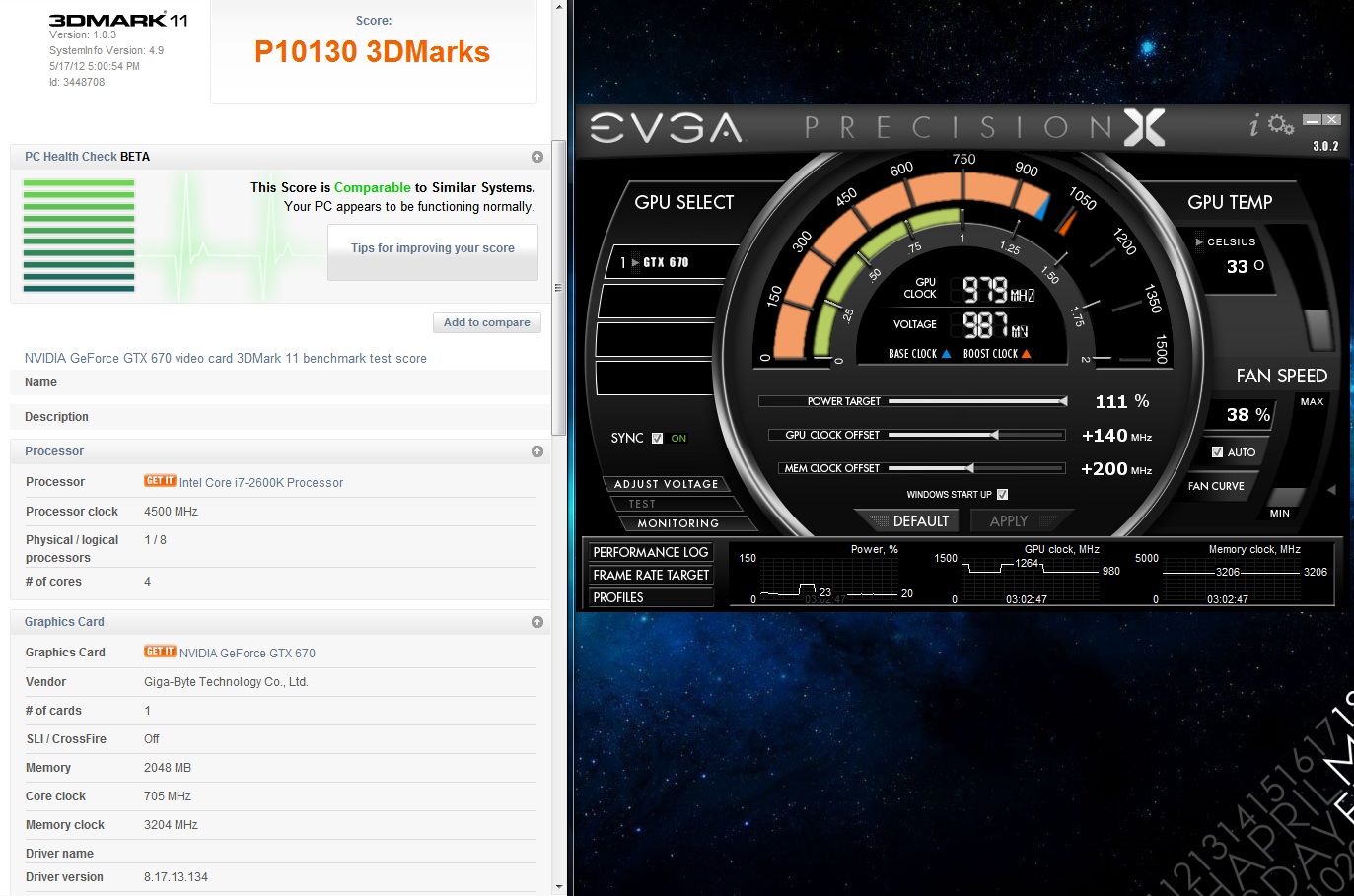Viewport: 1354px width, 896px height.
Task: Open Intel Core i7-2600K Processor link
Action: point(261,483)
